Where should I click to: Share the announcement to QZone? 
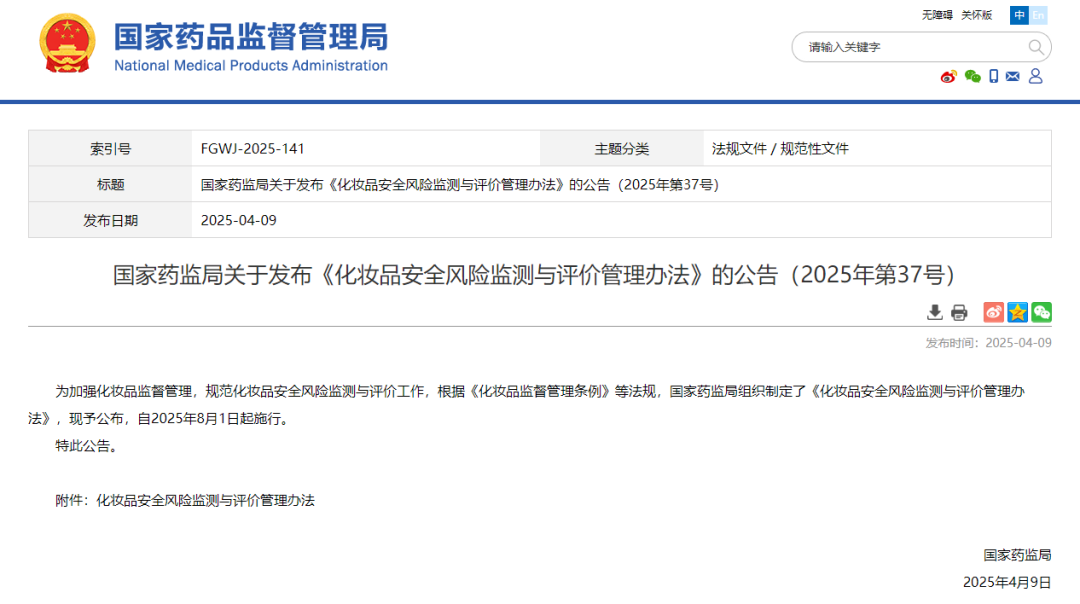coord(1017,312)
